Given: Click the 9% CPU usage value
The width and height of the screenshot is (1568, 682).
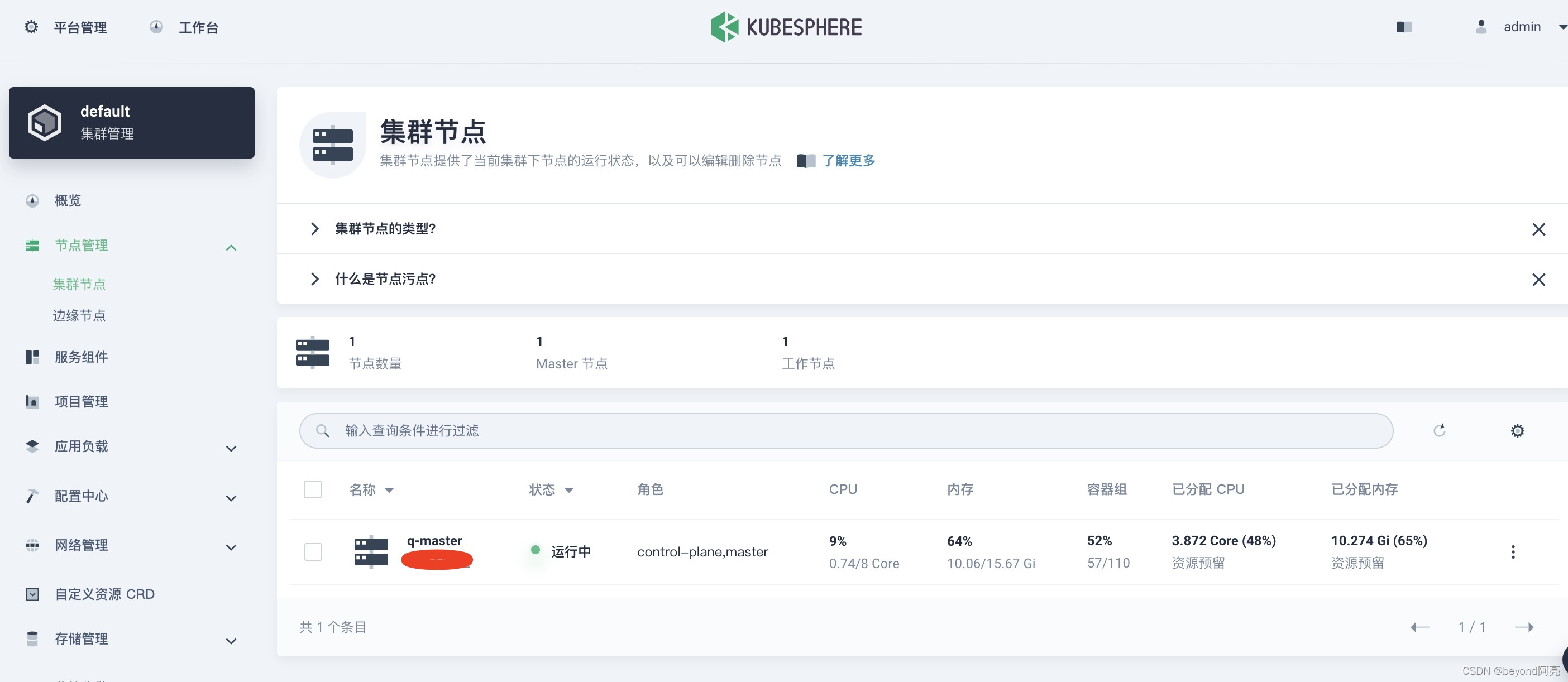Looking at the screenshot, I should [838, 541].
